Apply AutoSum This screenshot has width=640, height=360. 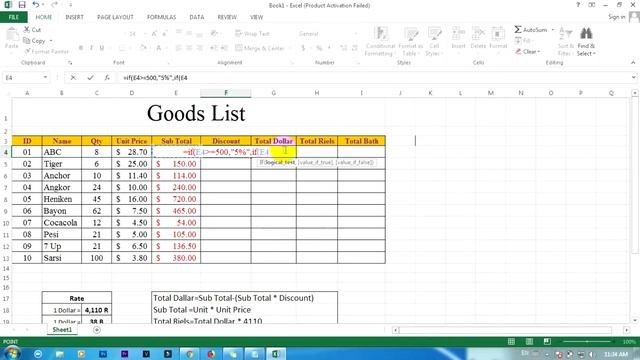(x=530, y=30)
